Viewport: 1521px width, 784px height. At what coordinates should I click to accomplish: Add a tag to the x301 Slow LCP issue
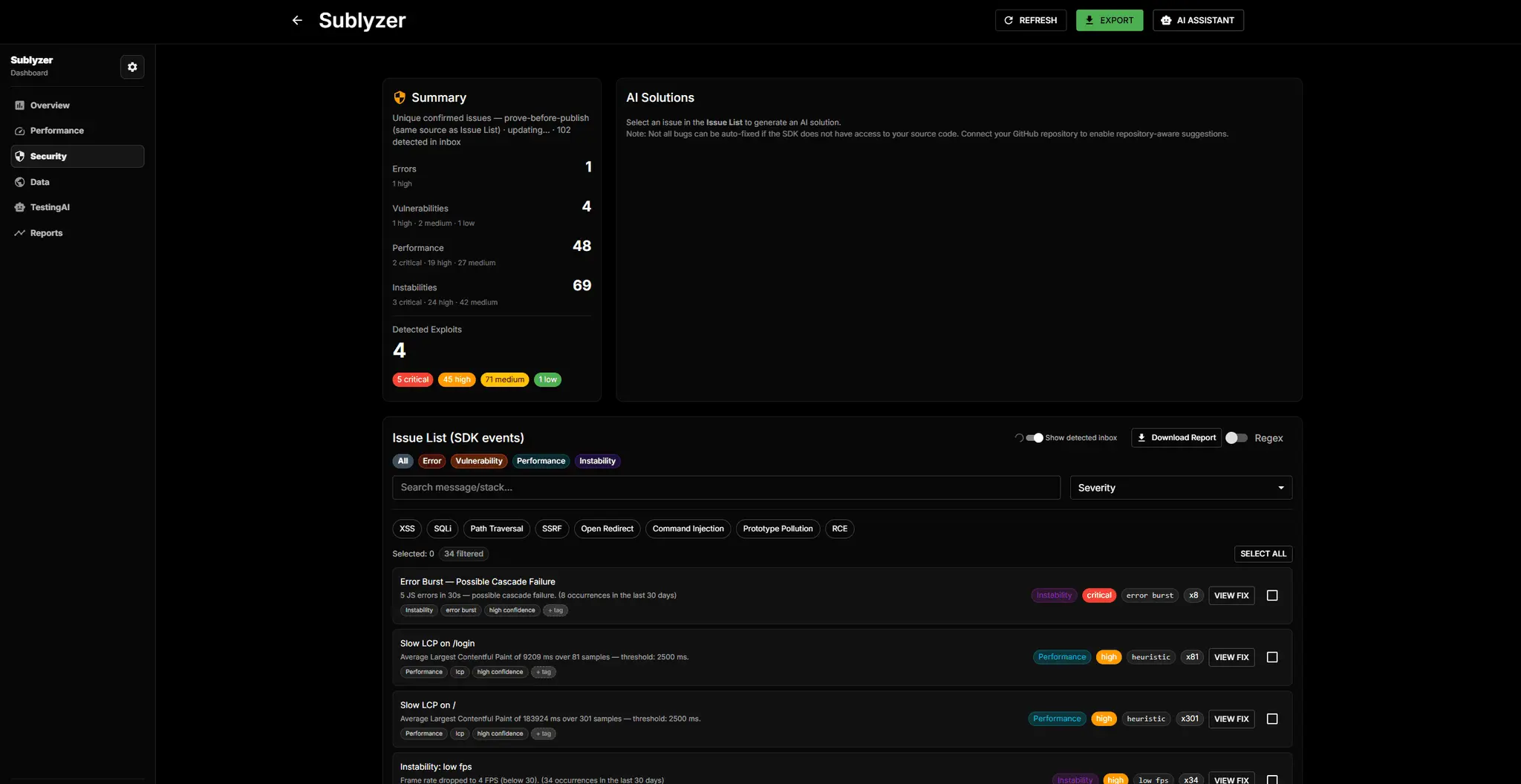(544, 734)
